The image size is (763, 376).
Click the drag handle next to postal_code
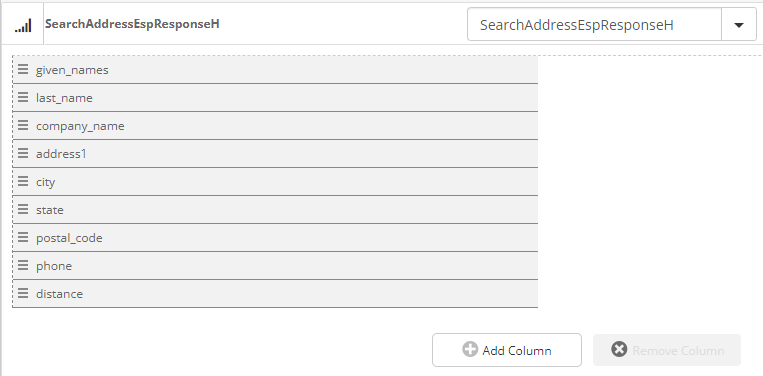tap(23, 237)
